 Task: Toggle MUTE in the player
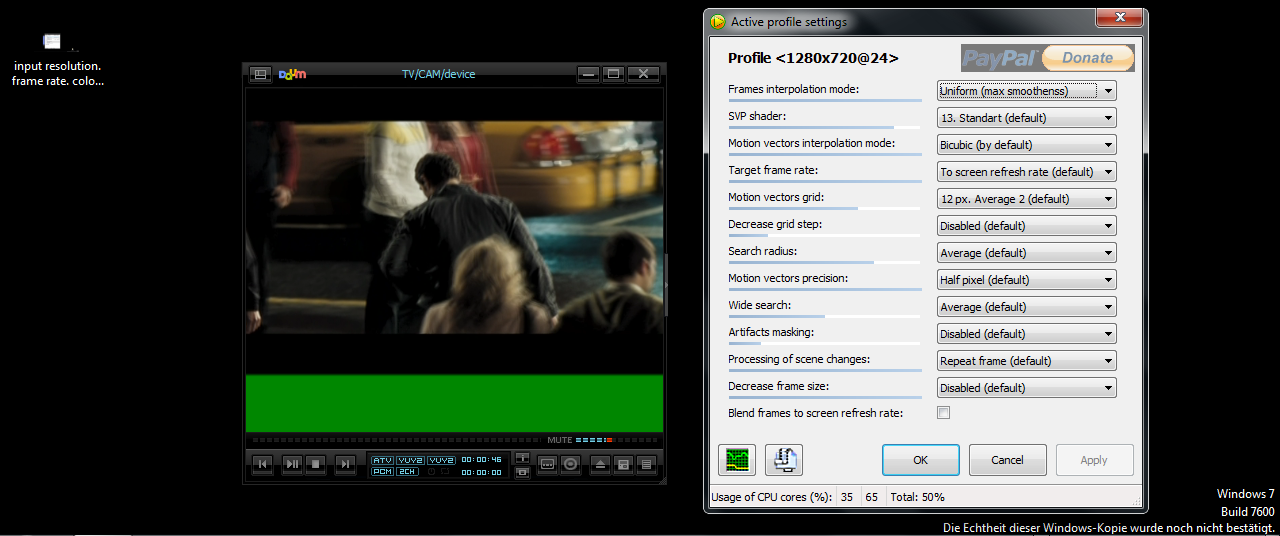coord(559,440)
